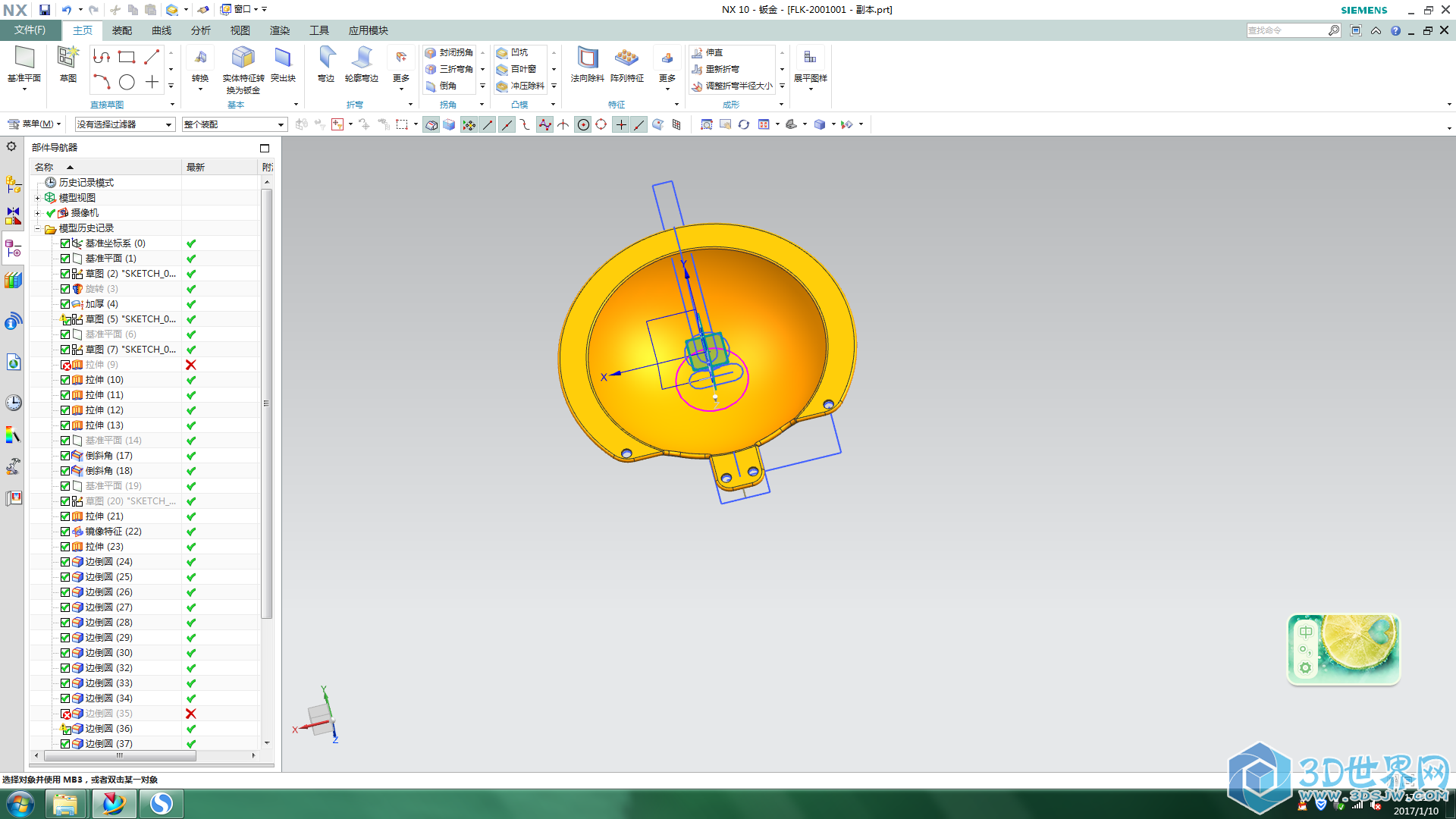Open the History clock sidebar icon
Image resolution: width=1456 pixels, height=819 pixels.
coord(13,403)
